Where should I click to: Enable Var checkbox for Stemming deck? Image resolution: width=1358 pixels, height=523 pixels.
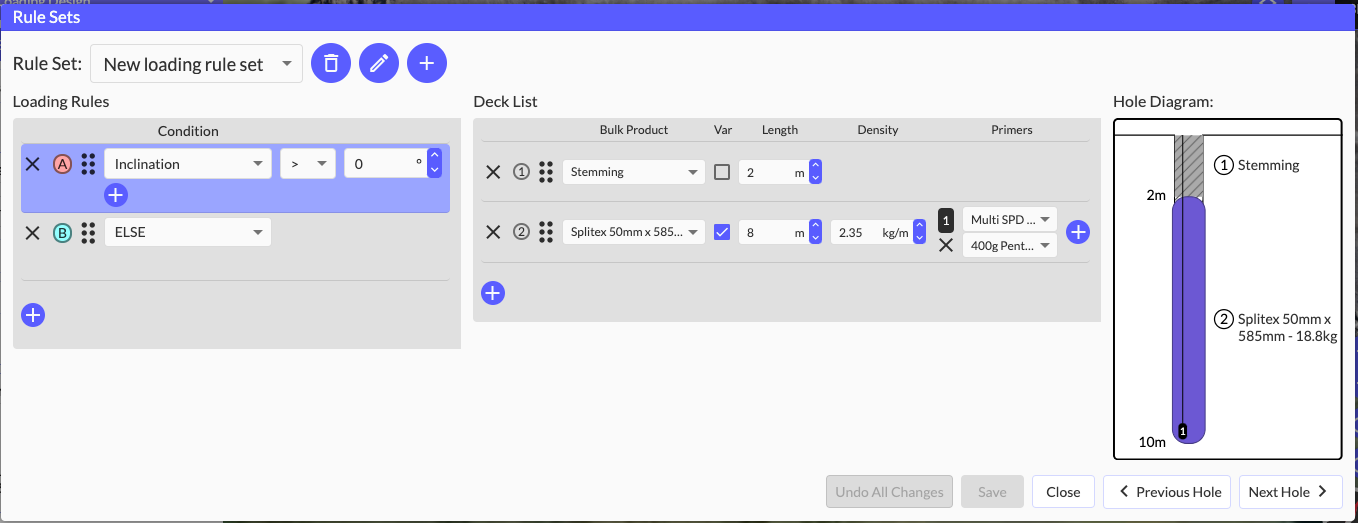click(x=722, y=172)
